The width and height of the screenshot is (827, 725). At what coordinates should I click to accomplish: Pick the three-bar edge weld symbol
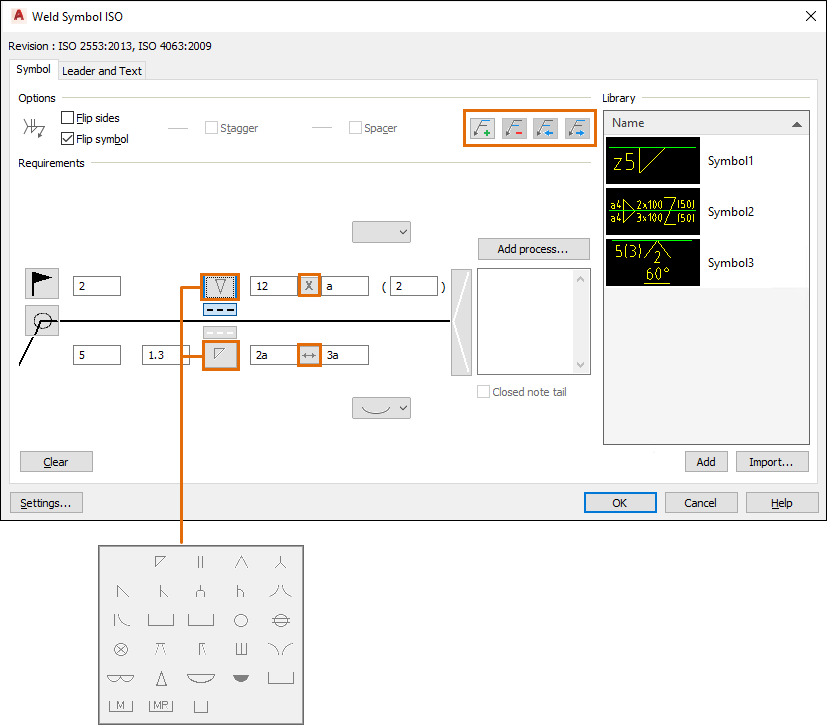tap(241, 649)
